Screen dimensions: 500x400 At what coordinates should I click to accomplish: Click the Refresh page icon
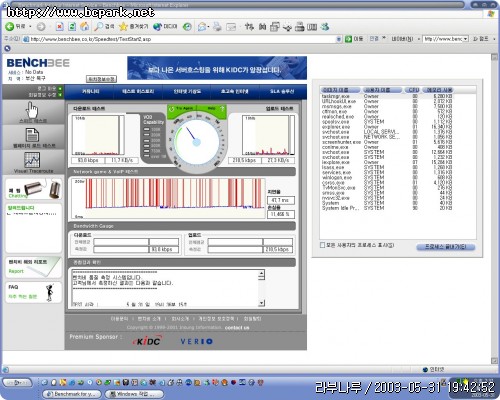(72, 27)
